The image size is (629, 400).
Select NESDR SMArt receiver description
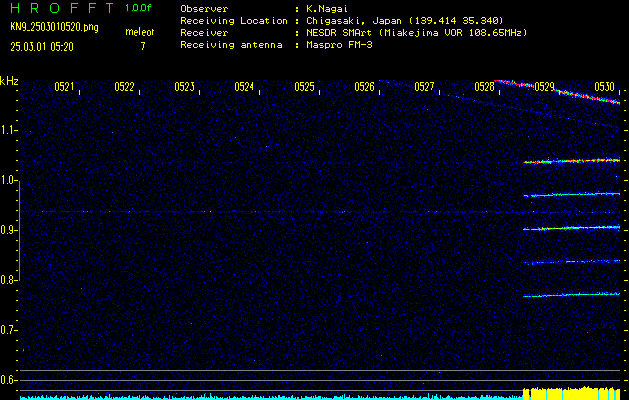(x=416, y=33)
